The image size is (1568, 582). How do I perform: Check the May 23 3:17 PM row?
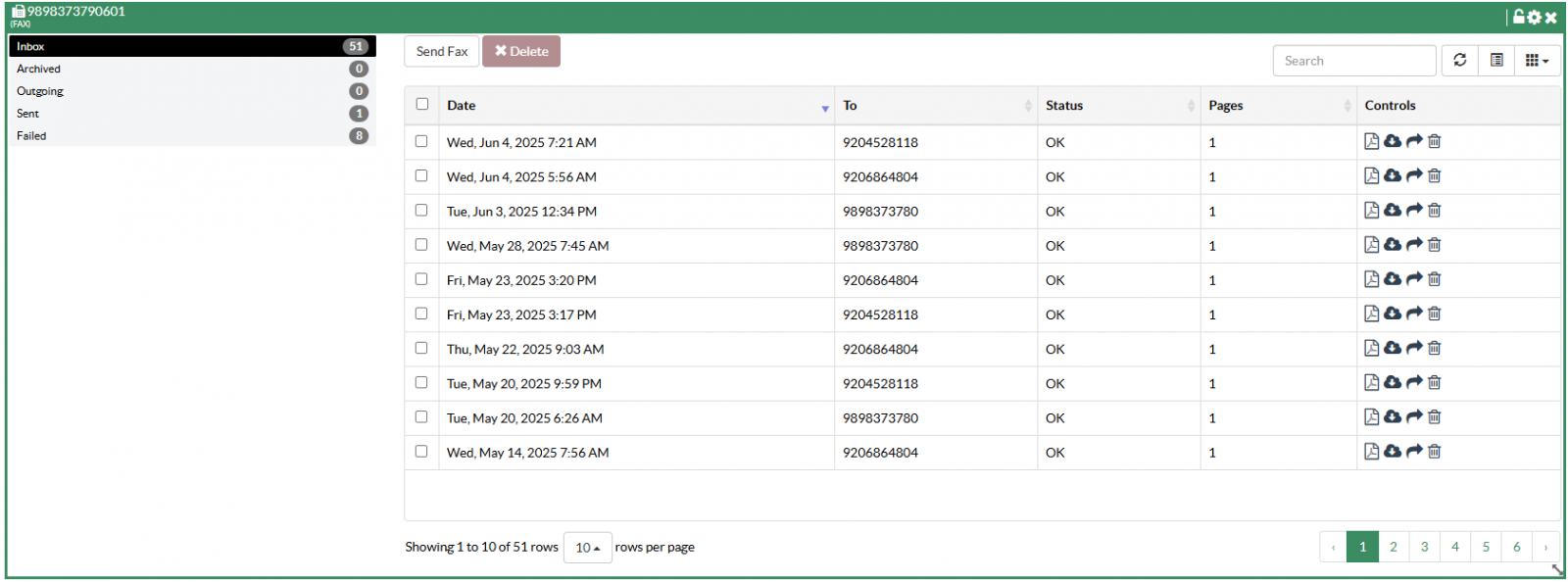(x=421, y=314)
